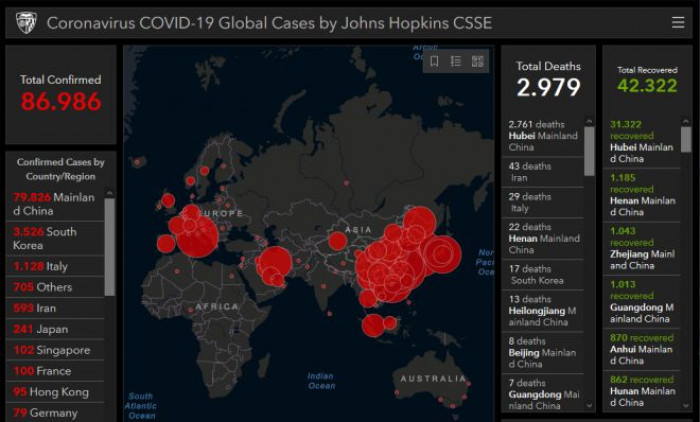Screen dimensions: 700x422
Task: Click the confirmed cases list scrollbar thumb
Action: [109, 247]
